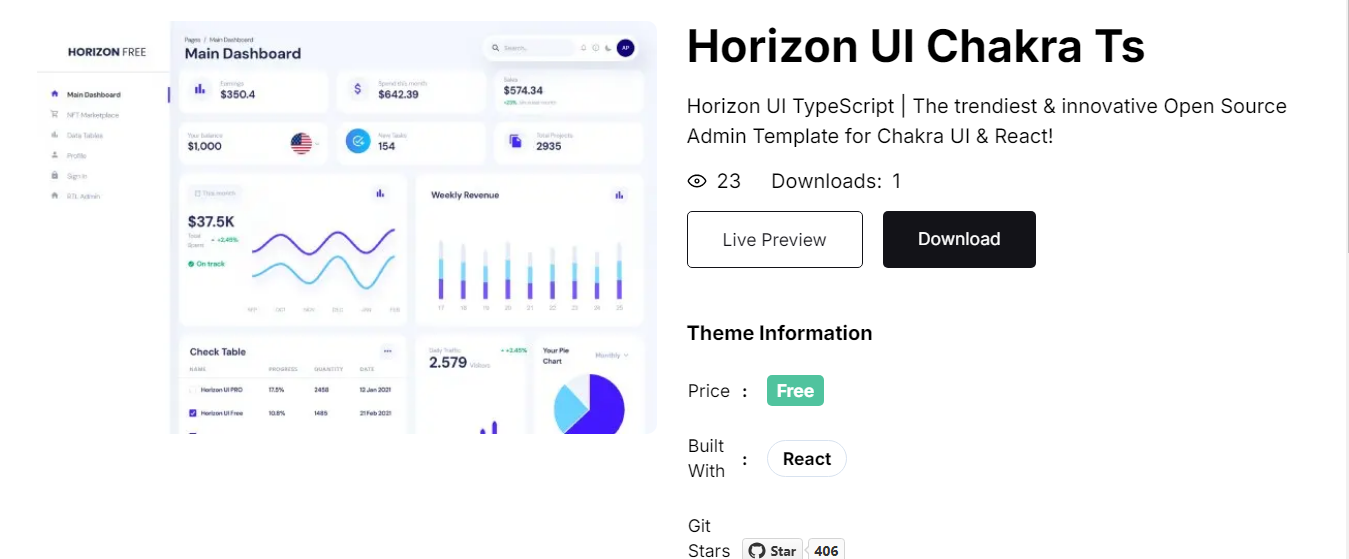1349x559 pixels.
Task: Open the Live Preview button
Action: coord(774,239)
